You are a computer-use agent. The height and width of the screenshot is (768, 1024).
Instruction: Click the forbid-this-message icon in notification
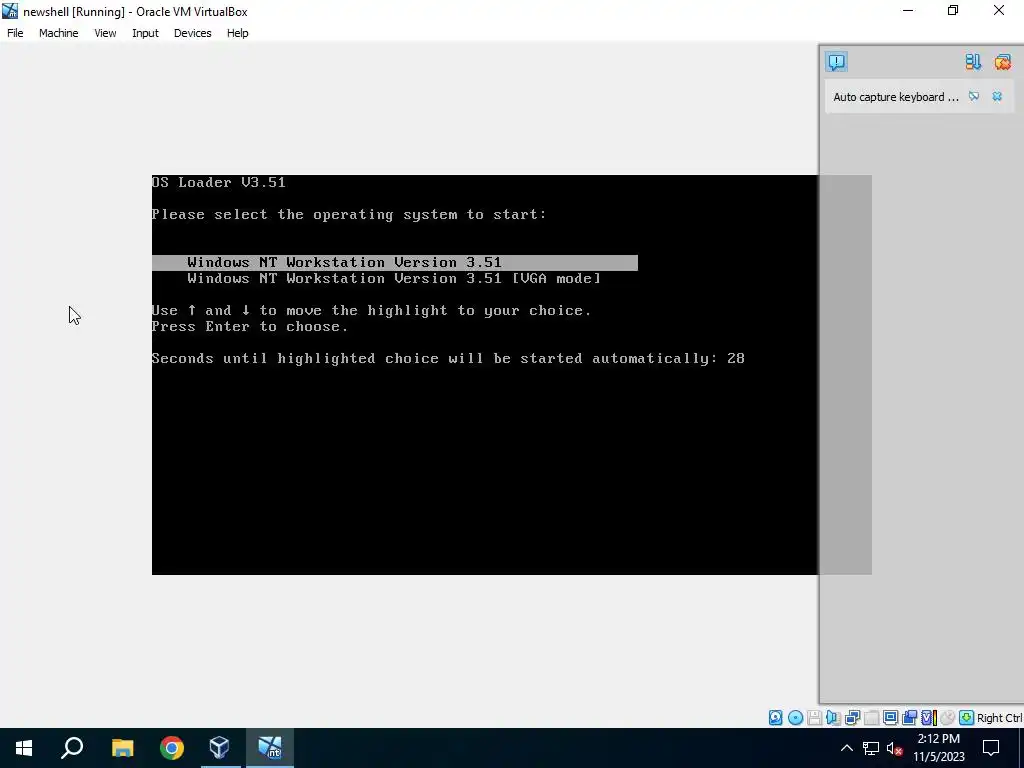[x=974, y=97]
